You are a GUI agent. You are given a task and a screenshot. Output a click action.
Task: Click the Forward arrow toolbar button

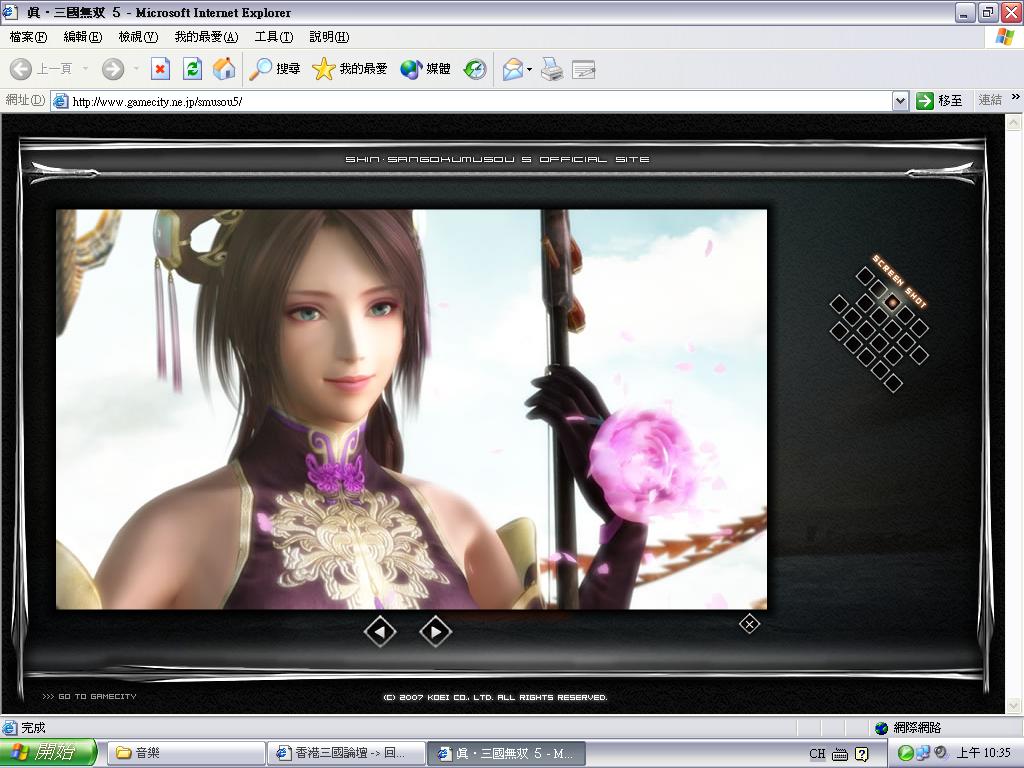[113, 69]
